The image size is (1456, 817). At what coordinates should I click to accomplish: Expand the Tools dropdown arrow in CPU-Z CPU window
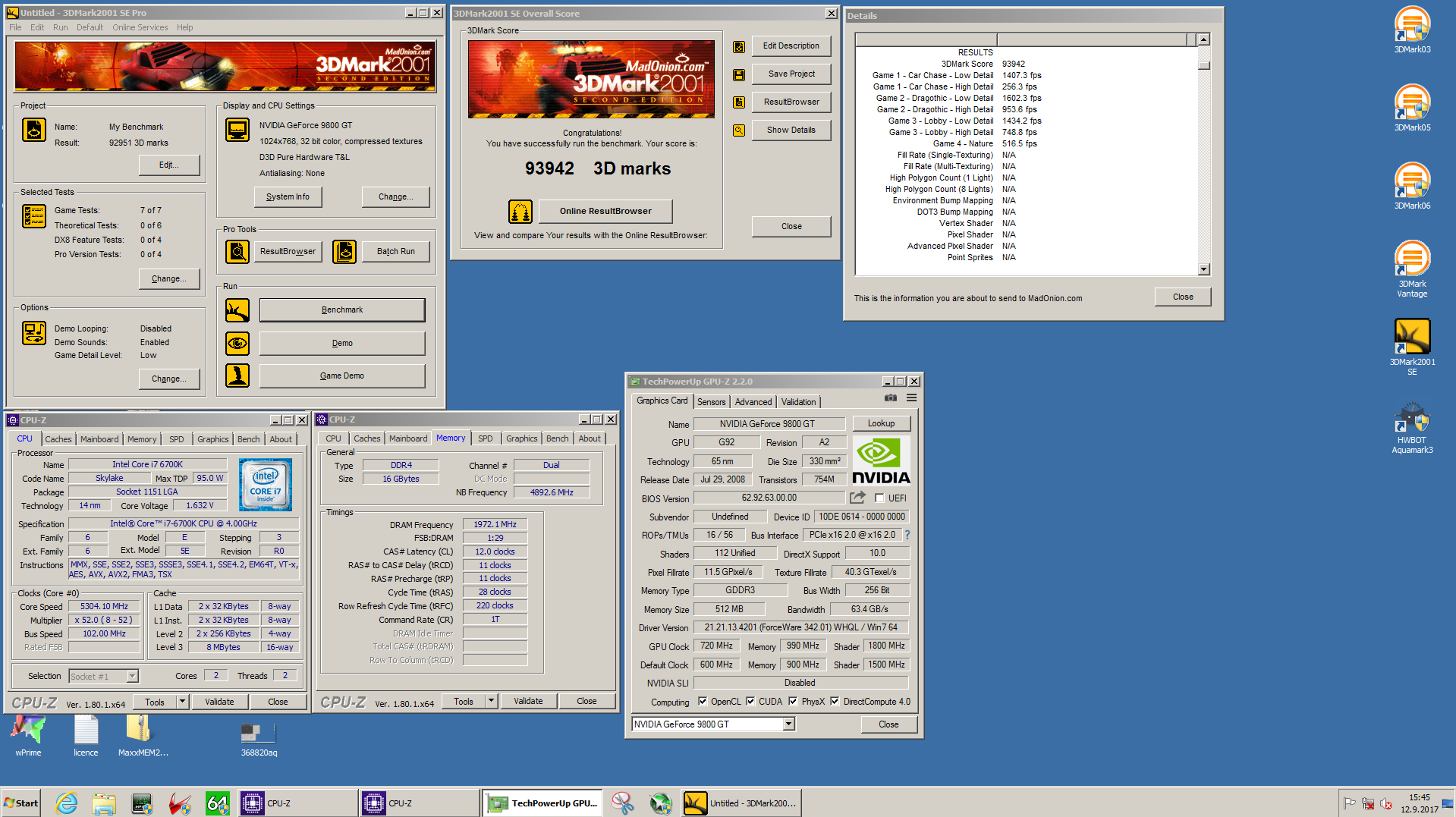pos(182,702)
